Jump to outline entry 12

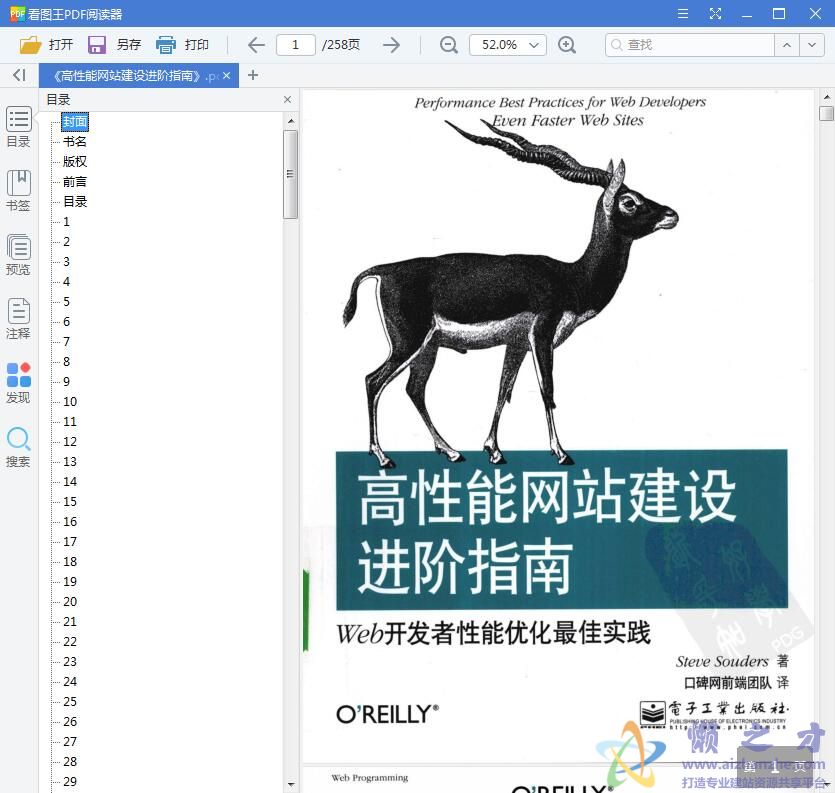(70, 442)
